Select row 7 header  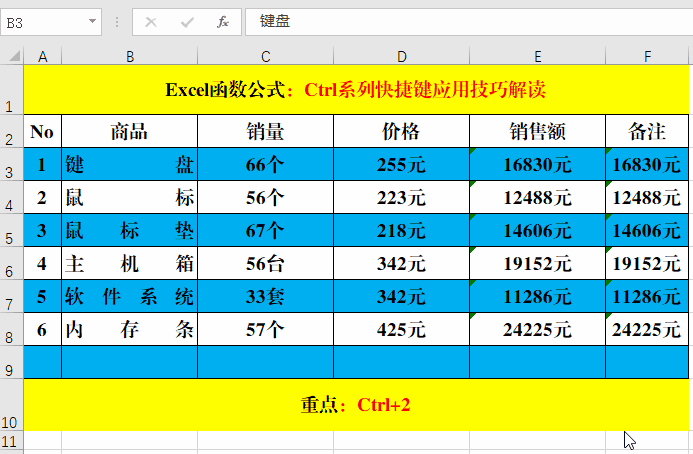tap(11, 296)
